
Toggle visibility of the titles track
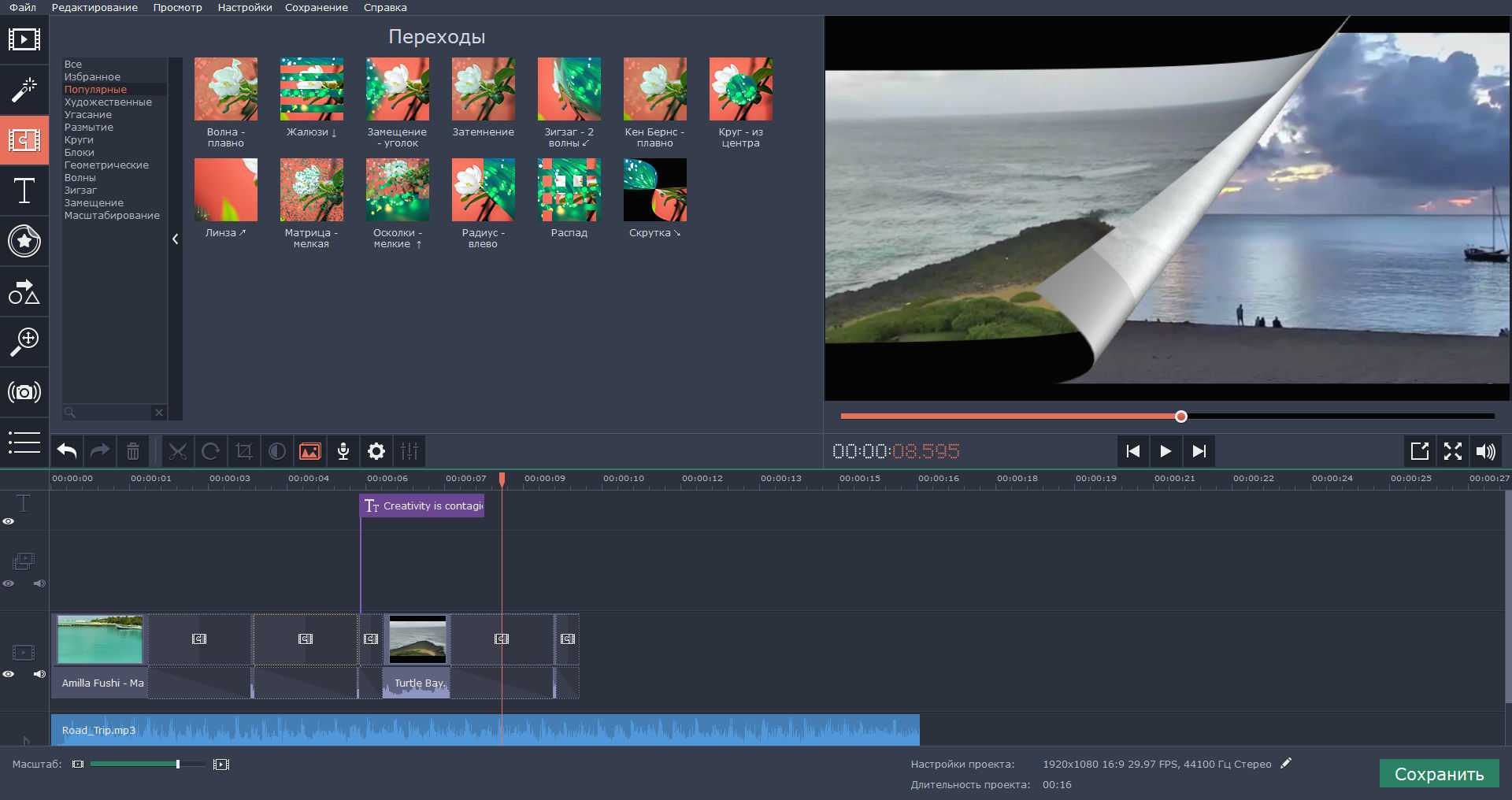[9, 521]
